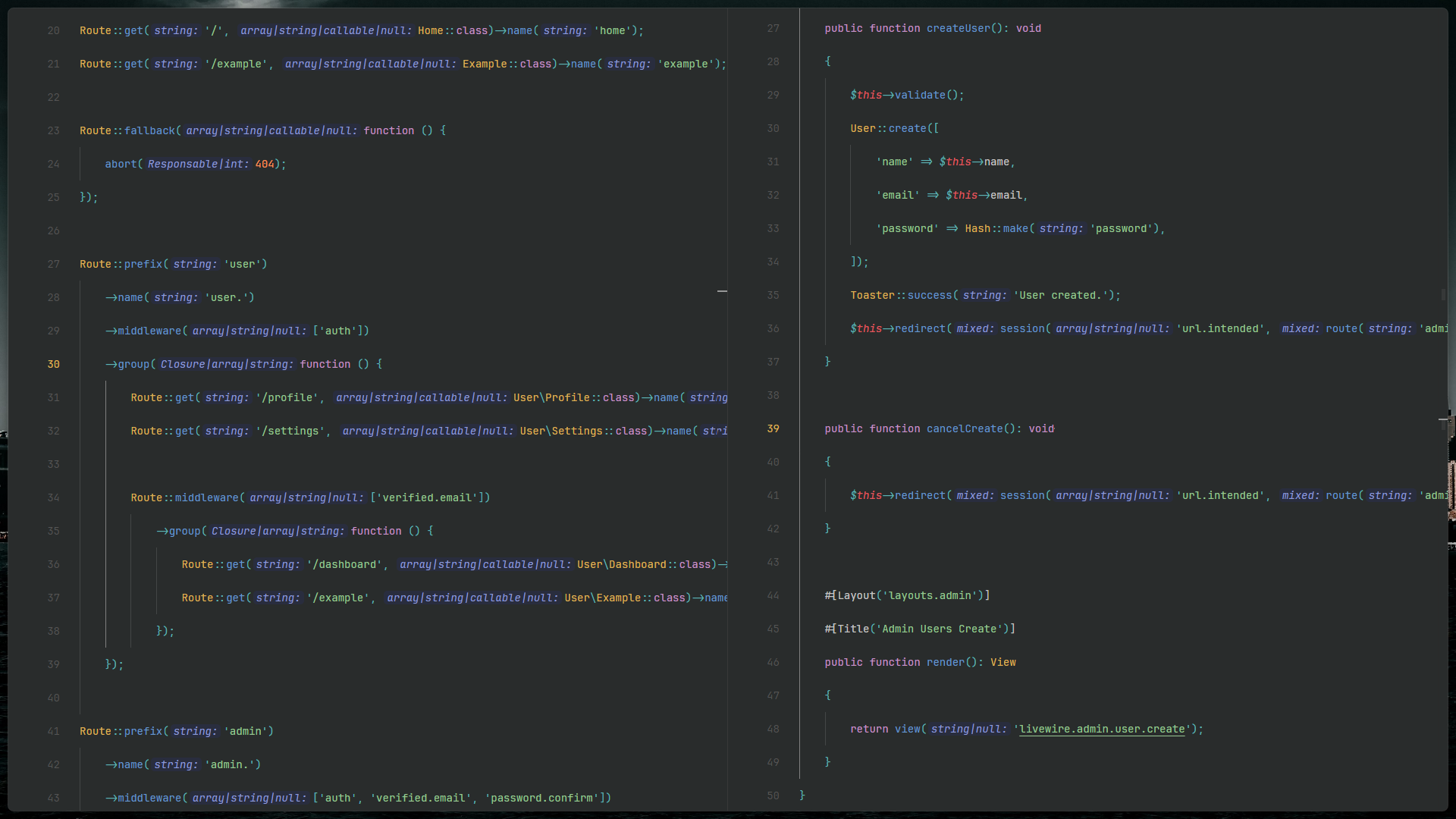Image resolution: width=1456 pixels, height=819 pixels.
Task: Click the #[Title('Admin Users Create')] attribute
Action: [919, 629]
